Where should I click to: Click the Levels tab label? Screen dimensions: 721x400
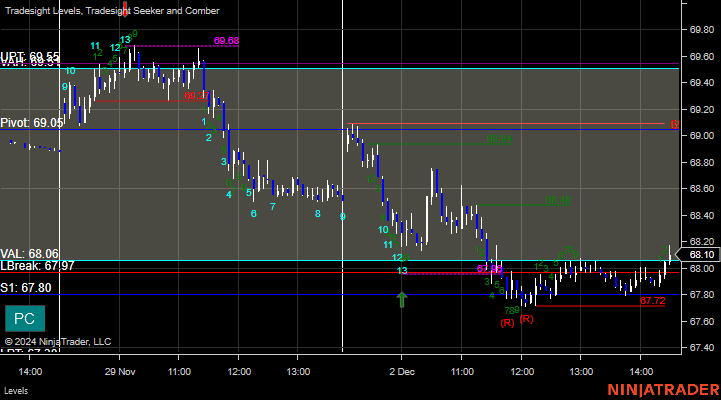(x=16, y=391)
